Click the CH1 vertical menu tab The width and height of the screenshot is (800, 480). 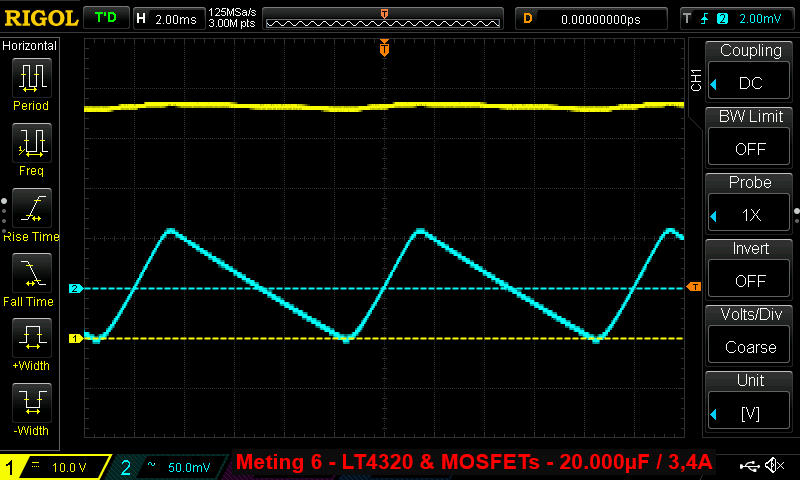(696, 81)
